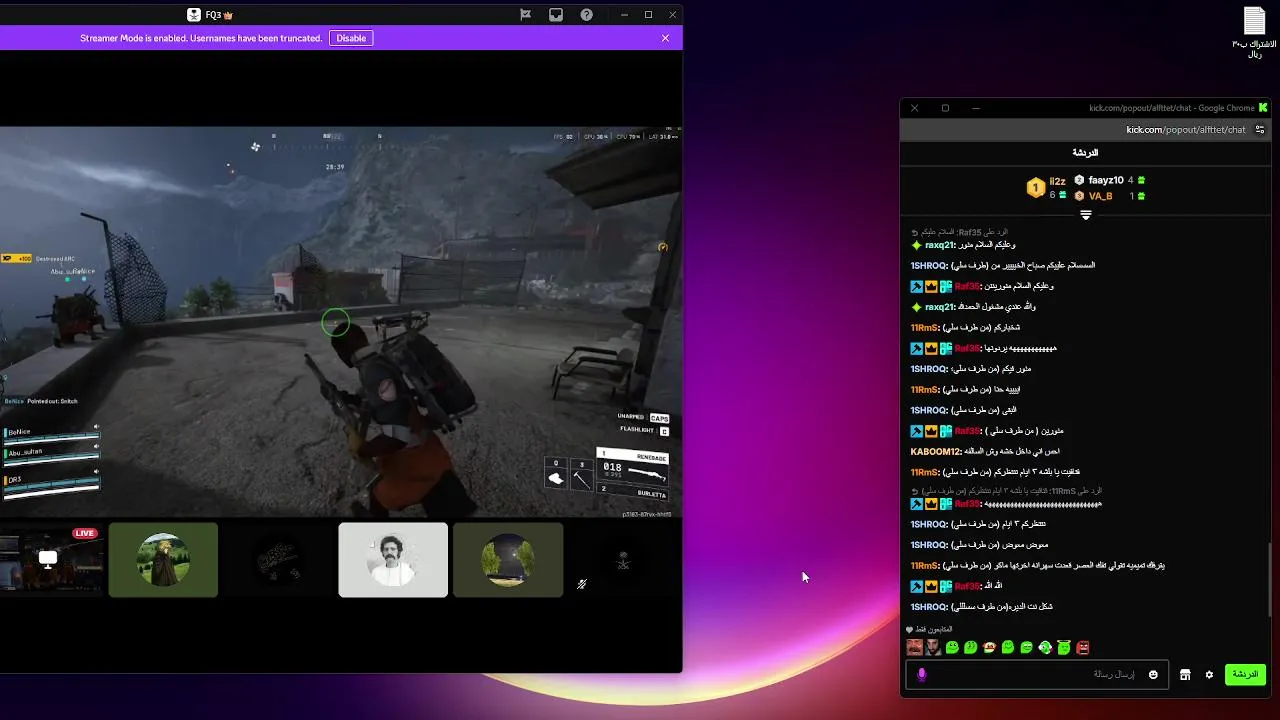Viewport: 1280px width, 720px height.
Task: Insert the bearded man face emote
Action: click(x=933, y=648)
